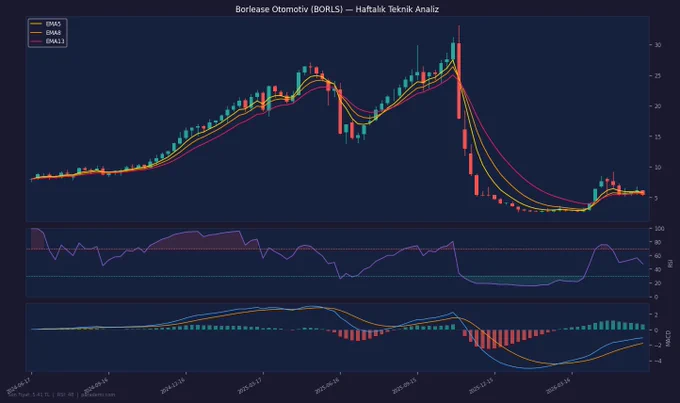Click the 2024-06-17 date label

click(19, 385)
